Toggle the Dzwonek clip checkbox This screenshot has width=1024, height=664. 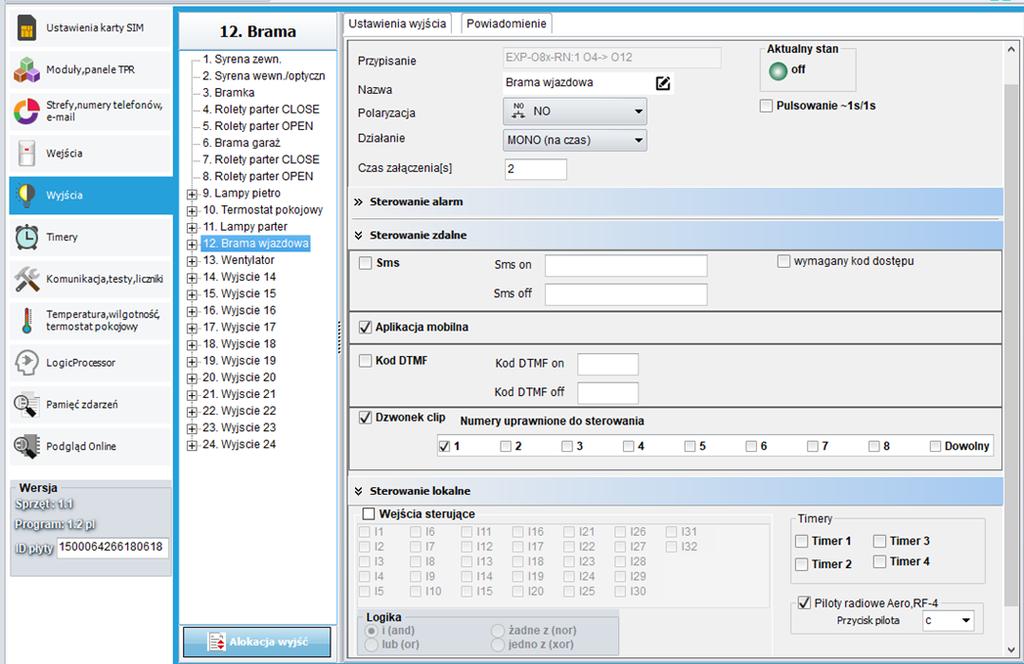[x=365, y=417]
